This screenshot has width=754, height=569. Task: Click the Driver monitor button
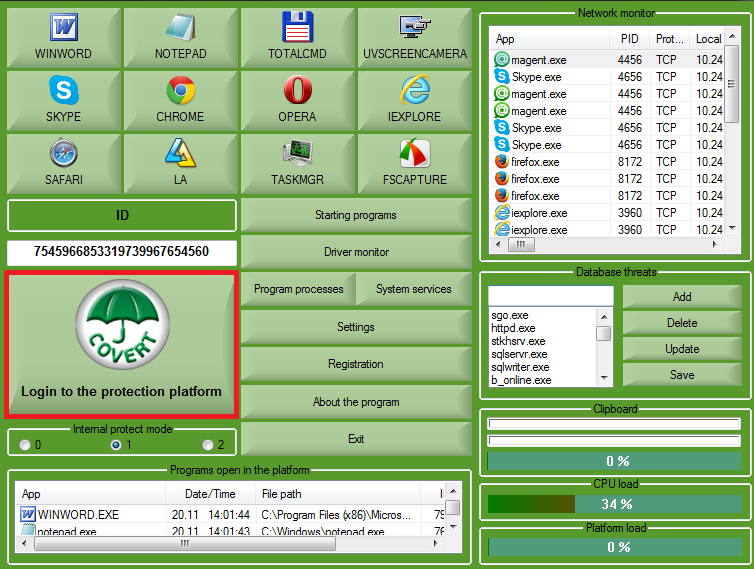[355, 252]
